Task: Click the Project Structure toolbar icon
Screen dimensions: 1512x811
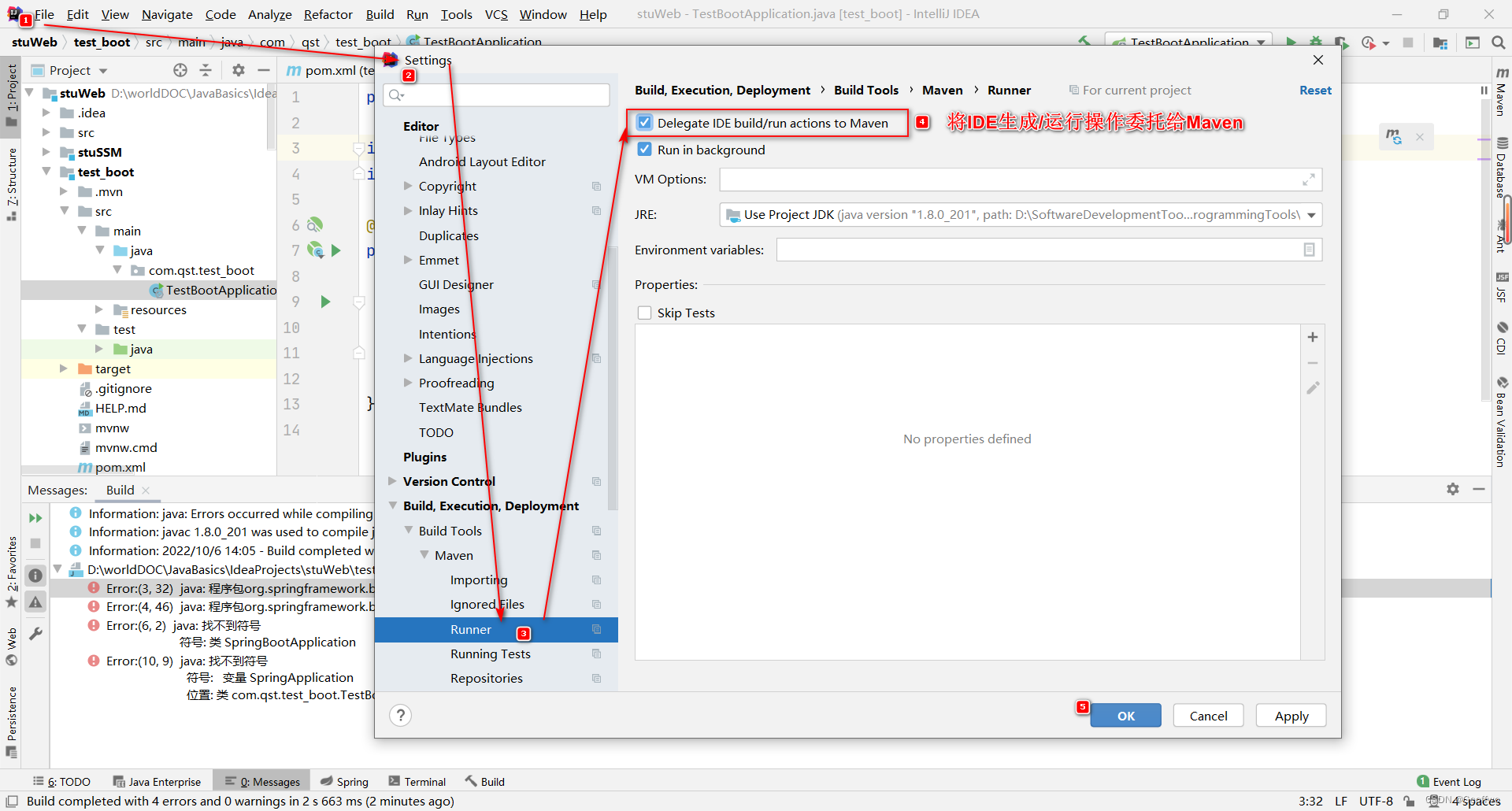Action: (x=1440, y=43)
